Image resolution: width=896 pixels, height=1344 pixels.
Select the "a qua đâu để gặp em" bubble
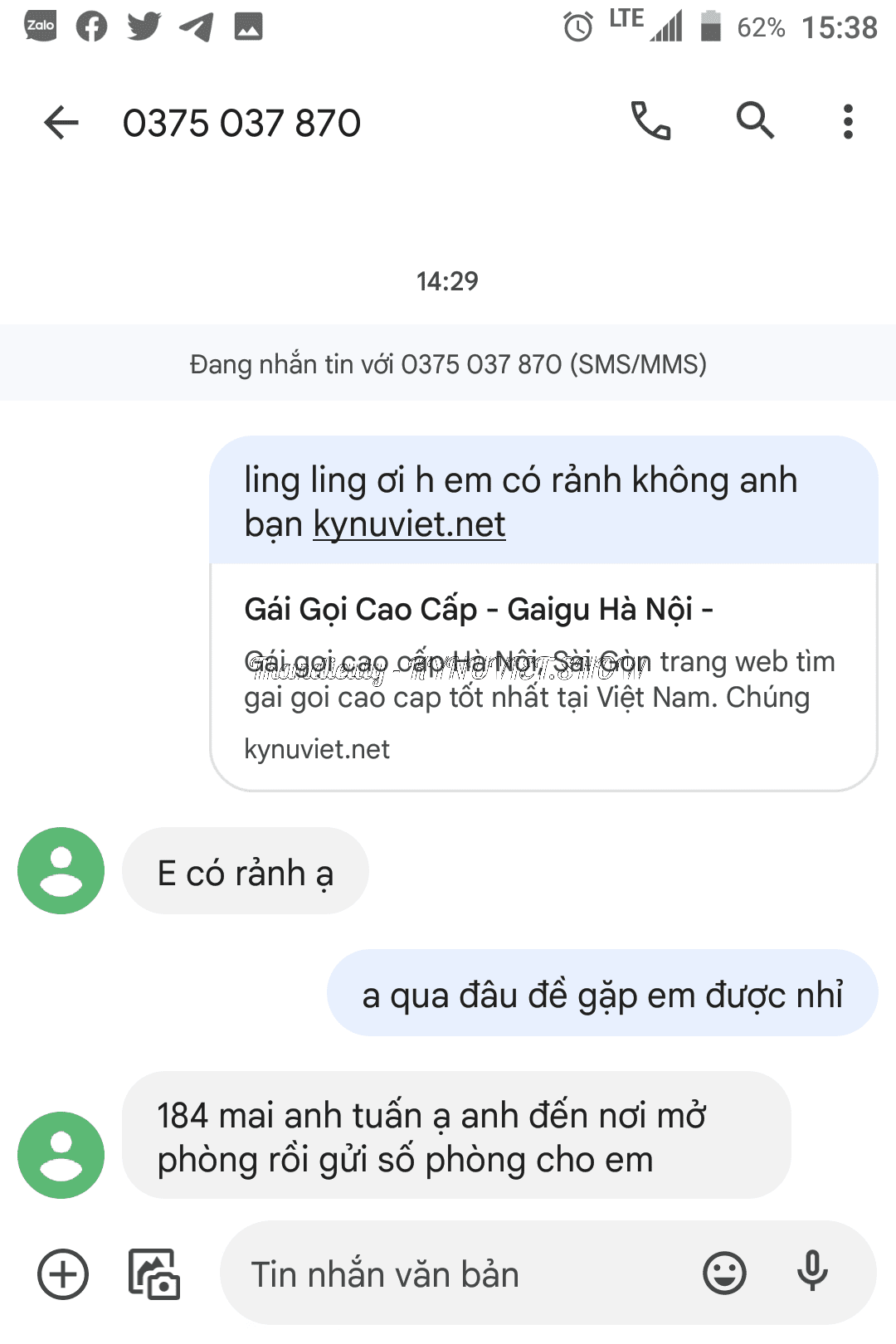click(602, 994)
